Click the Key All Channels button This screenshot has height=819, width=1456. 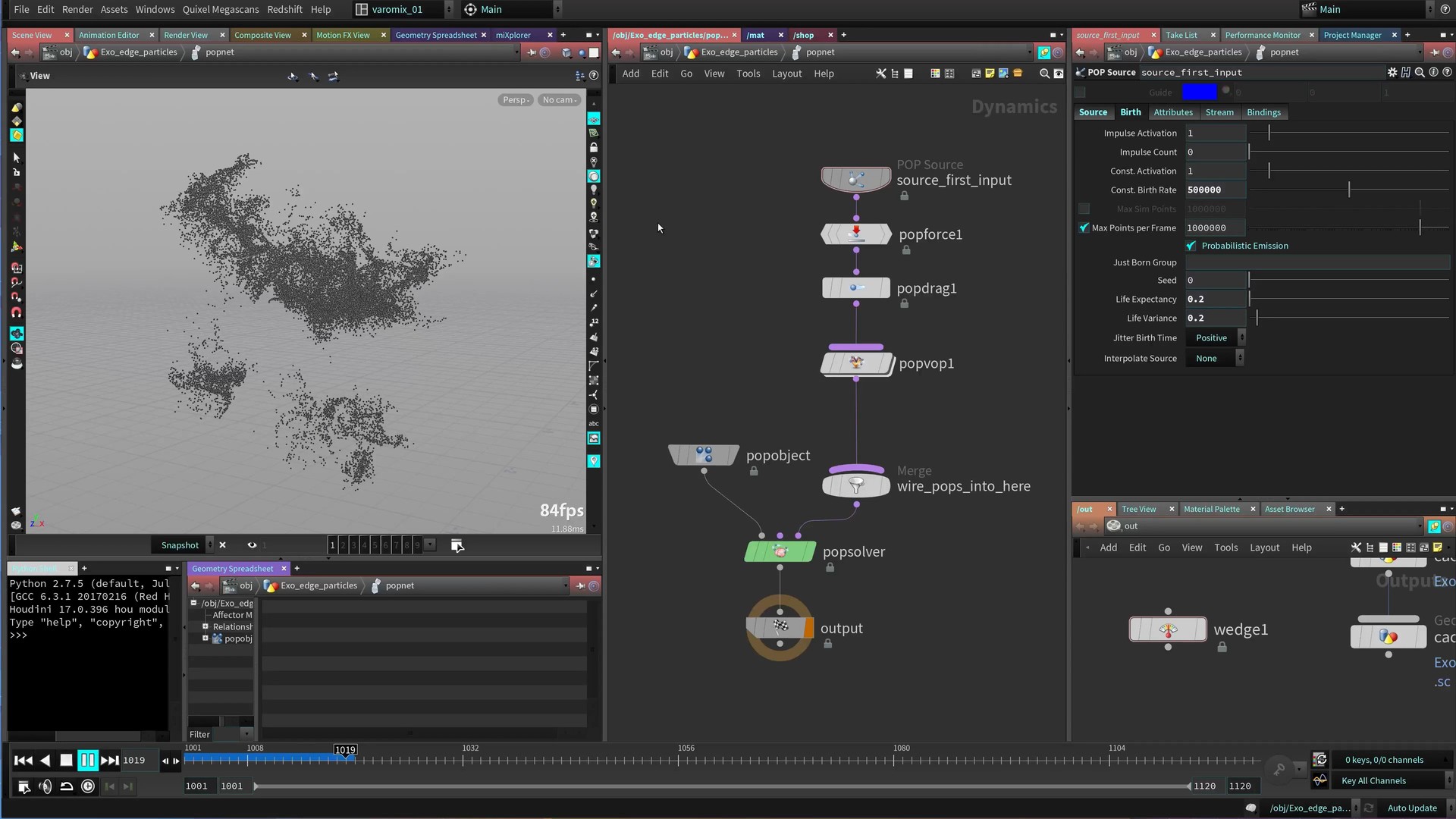pos(1373,780)
